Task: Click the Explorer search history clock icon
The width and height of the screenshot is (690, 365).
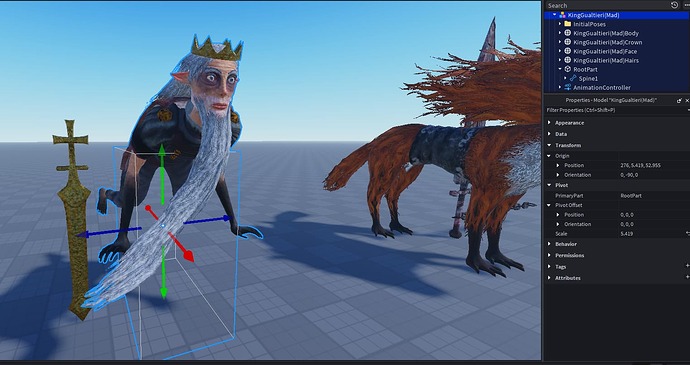Action: (x=674, y=5)
